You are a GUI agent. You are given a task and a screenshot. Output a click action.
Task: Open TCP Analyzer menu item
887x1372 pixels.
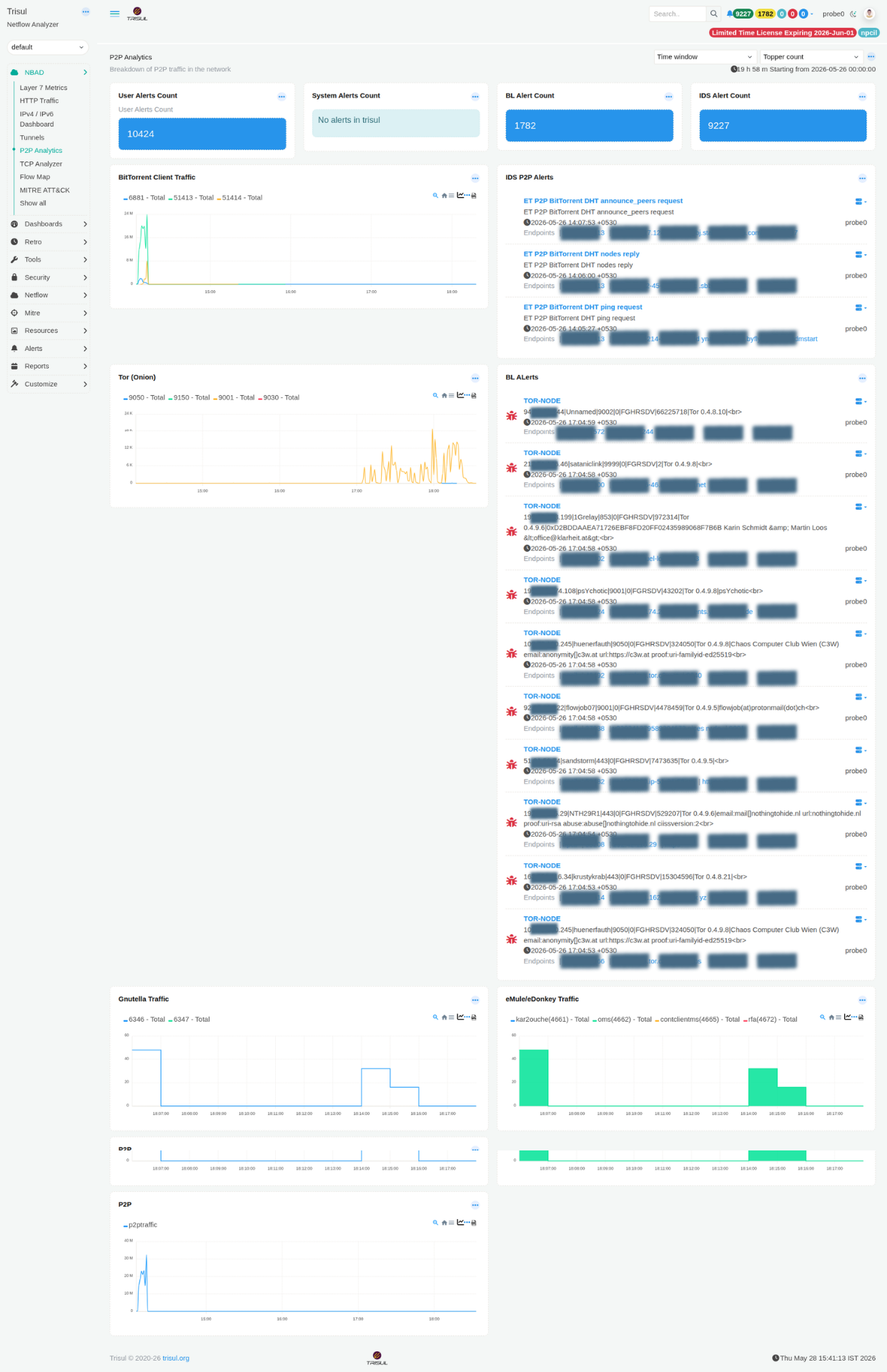click(41, 164)
